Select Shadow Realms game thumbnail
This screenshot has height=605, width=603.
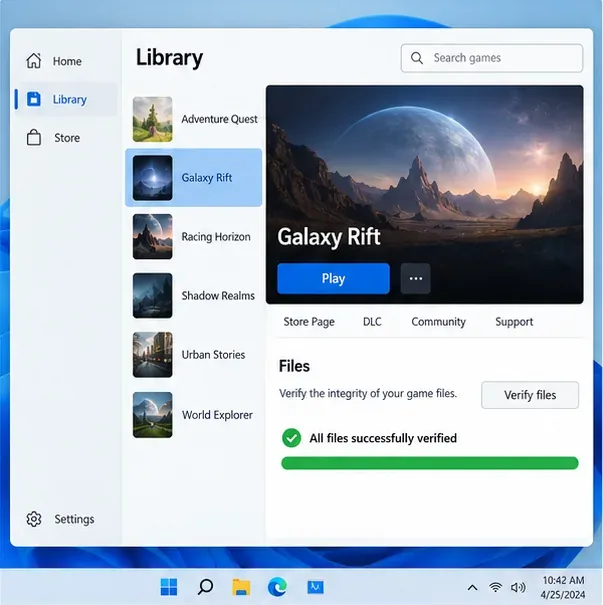(x=152, y=296)
